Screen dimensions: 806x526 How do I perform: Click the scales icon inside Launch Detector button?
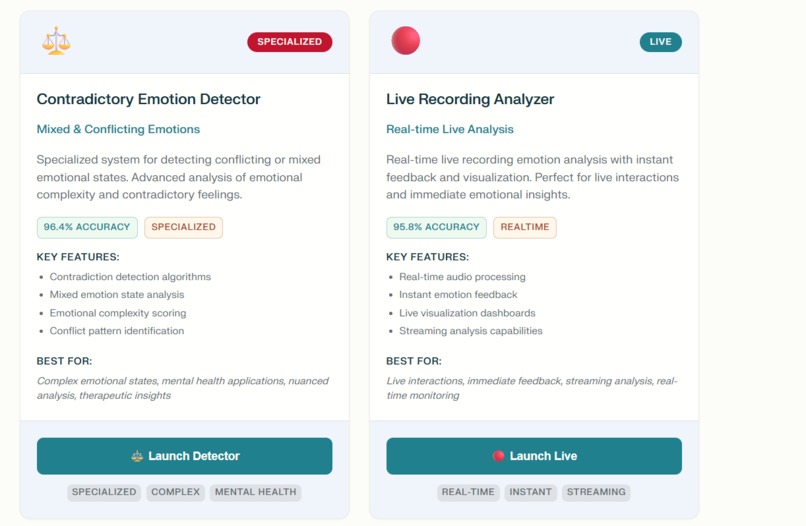coord(137,456)
